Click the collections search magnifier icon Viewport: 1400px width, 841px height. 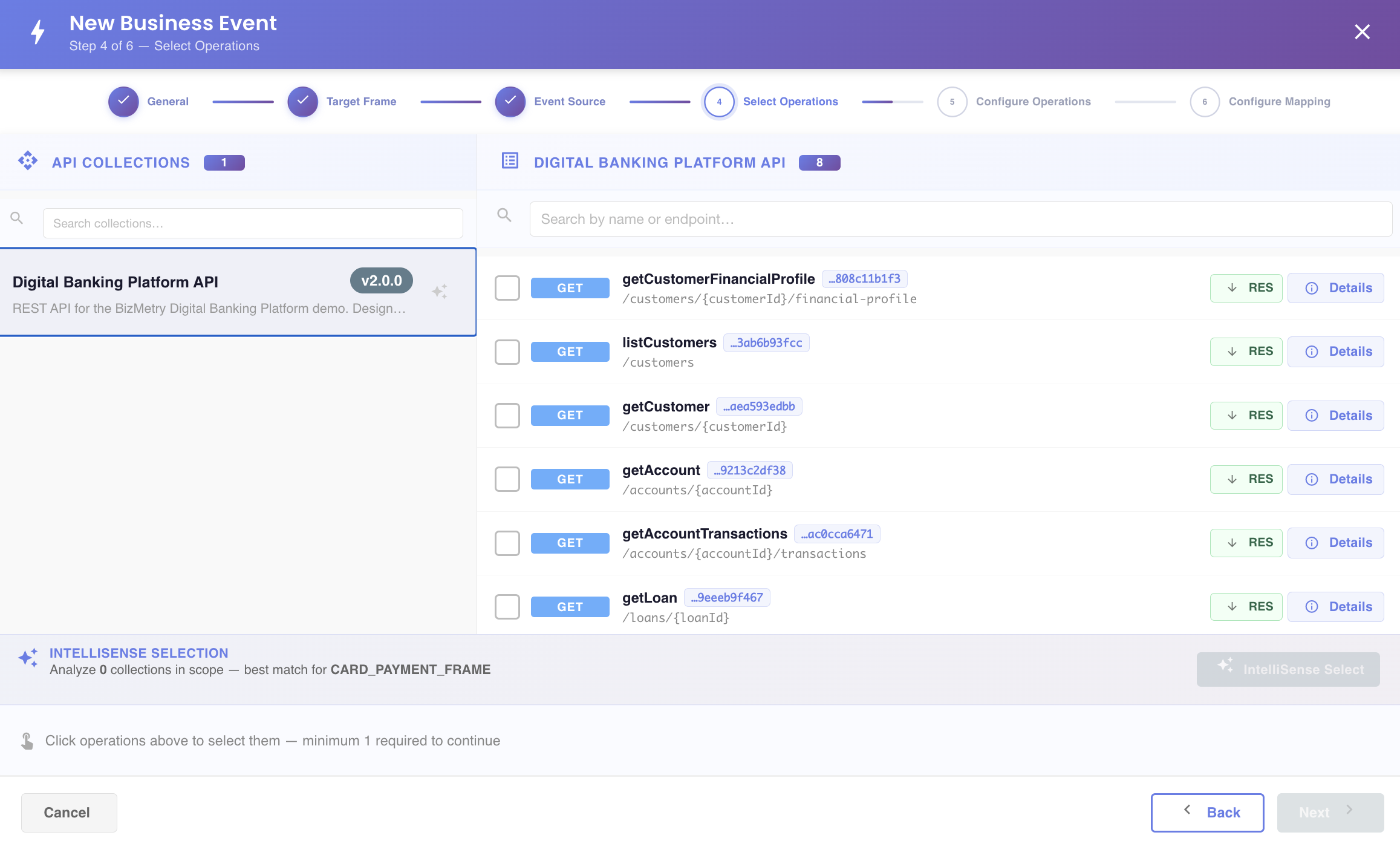pos(17,218)
